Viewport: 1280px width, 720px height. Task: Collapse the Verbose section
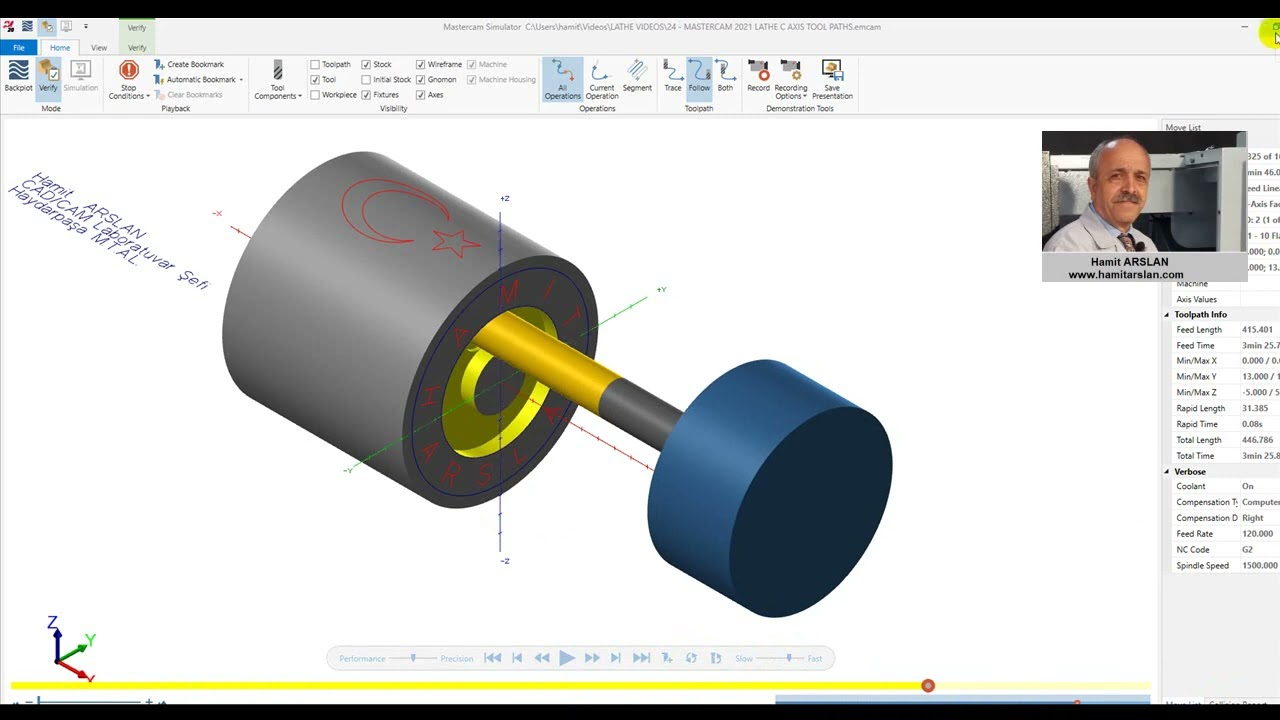[1166, 472]
